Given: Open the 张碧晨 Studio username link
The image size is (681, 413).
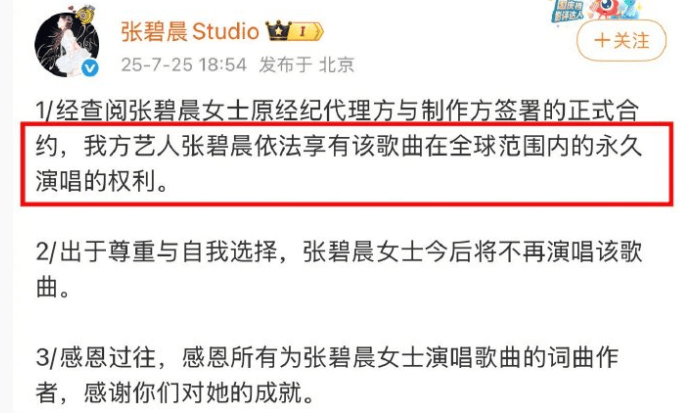Looking at the screenshot, I should point(190,32).
